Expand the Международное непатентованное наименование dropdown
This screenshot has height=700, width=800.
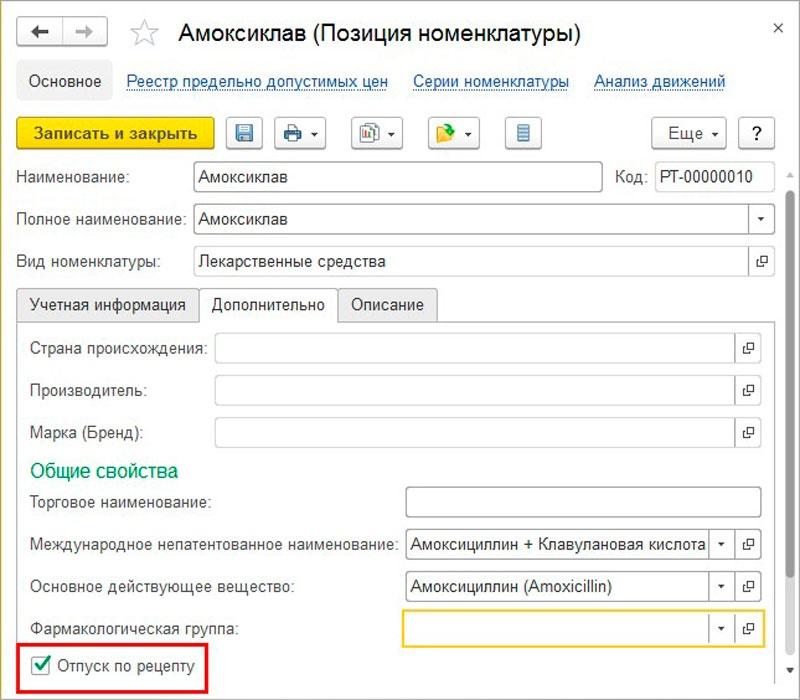pyautogui.click(x=721, y=544)
